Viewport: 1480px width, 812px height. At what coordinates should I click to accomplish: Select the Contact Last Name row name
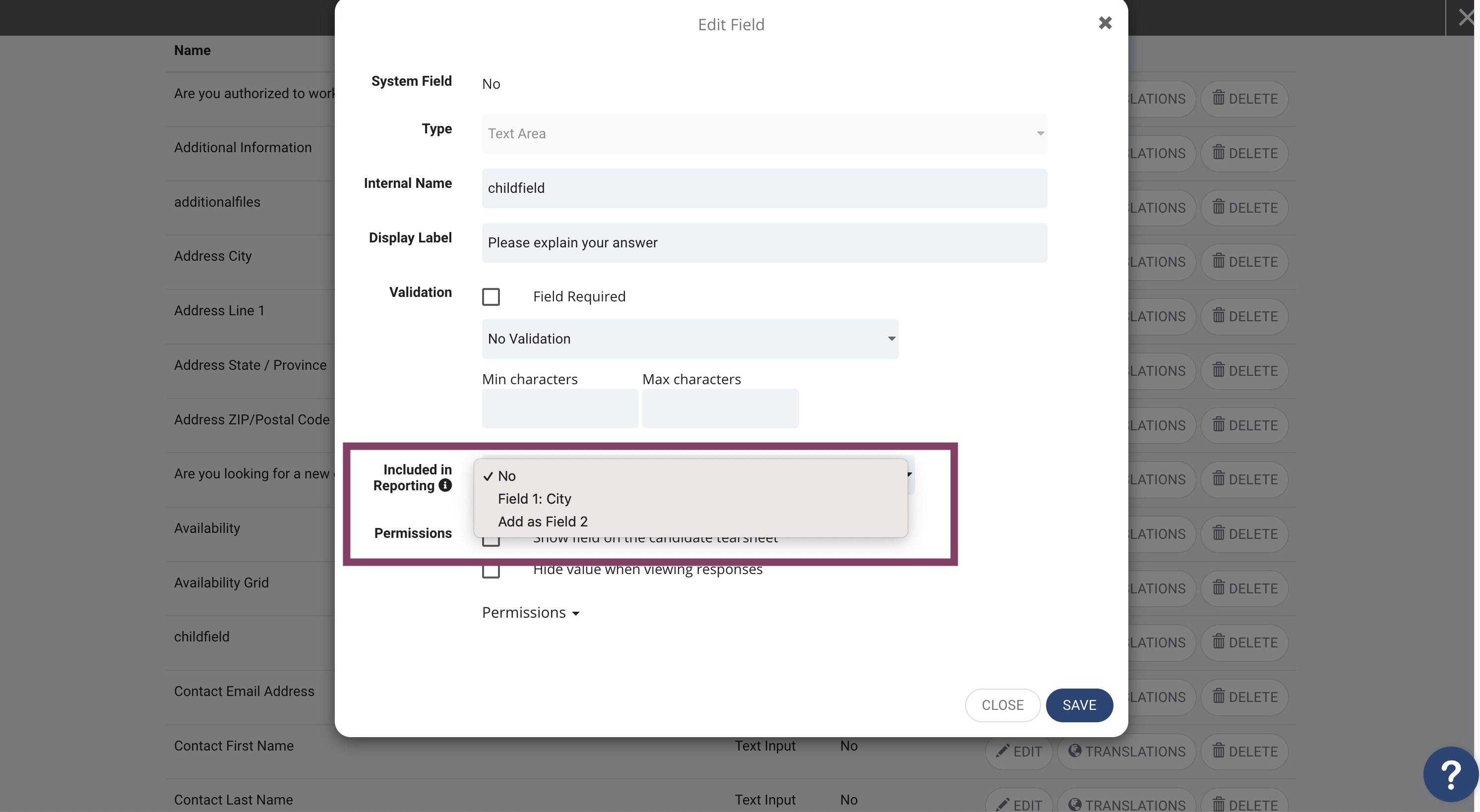point(233,800)
